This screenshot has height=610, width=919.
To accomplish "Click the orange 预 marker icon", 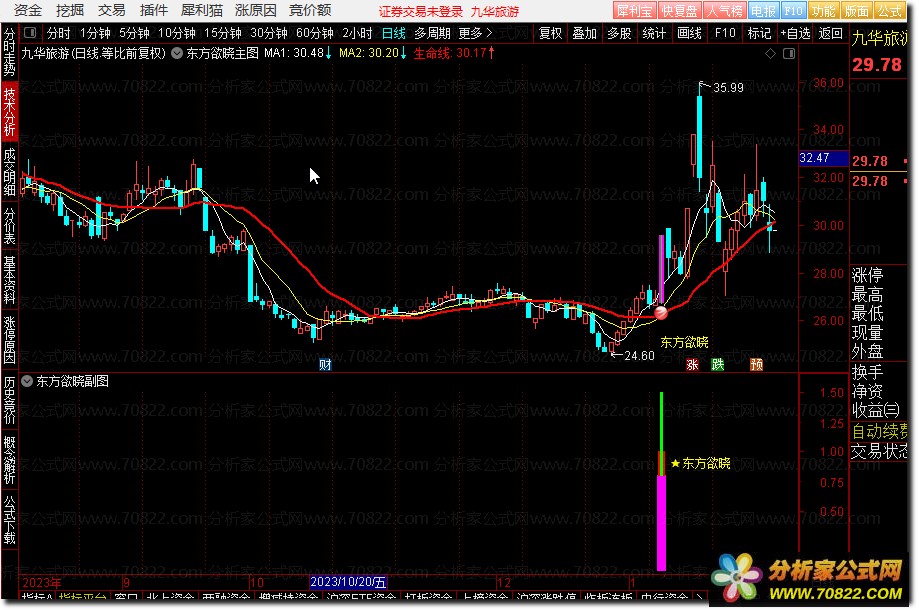I will (x=757, y=364).
